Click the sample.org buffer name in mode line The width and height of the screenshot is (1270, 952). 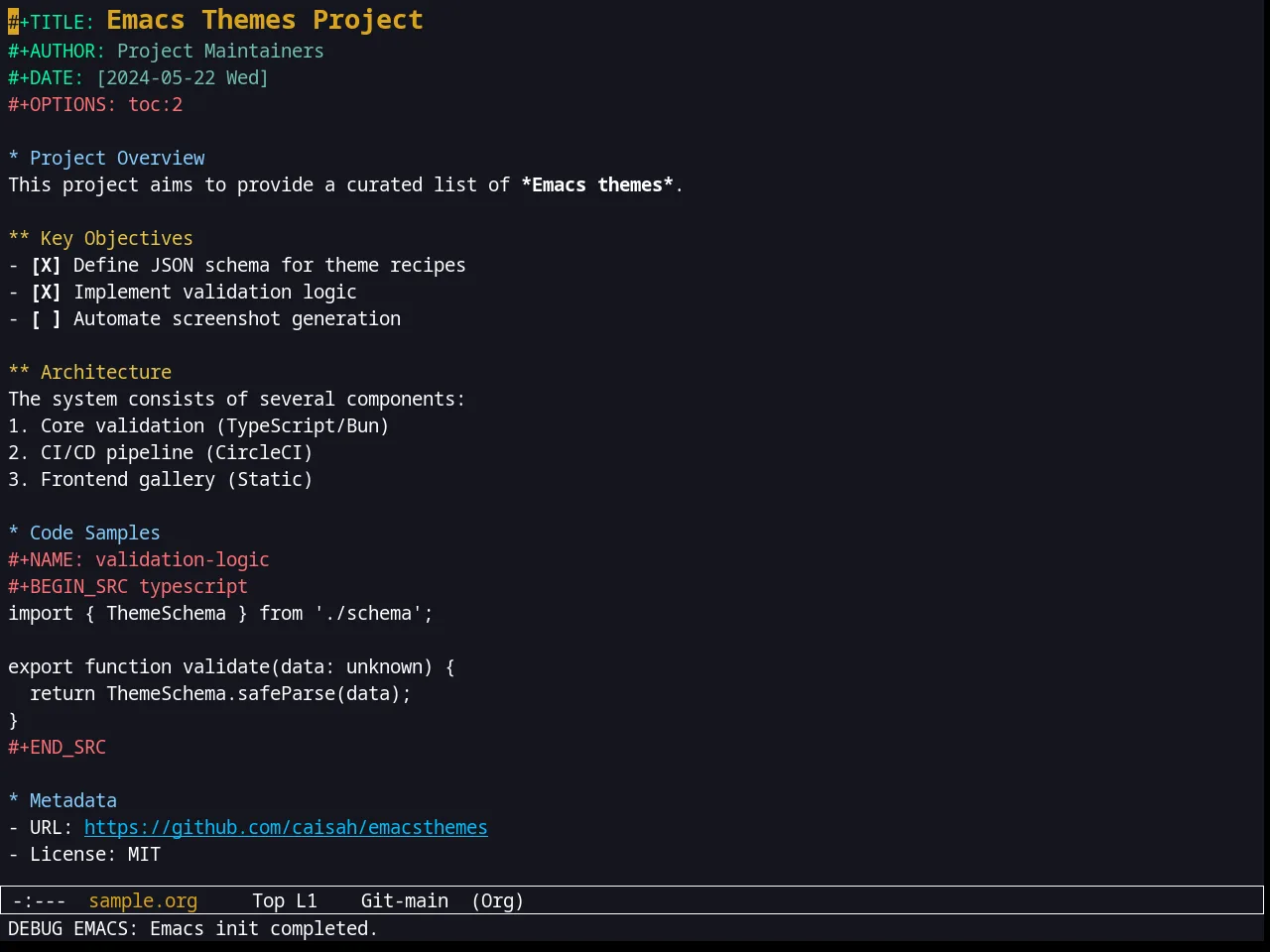(x=143, y=901)
